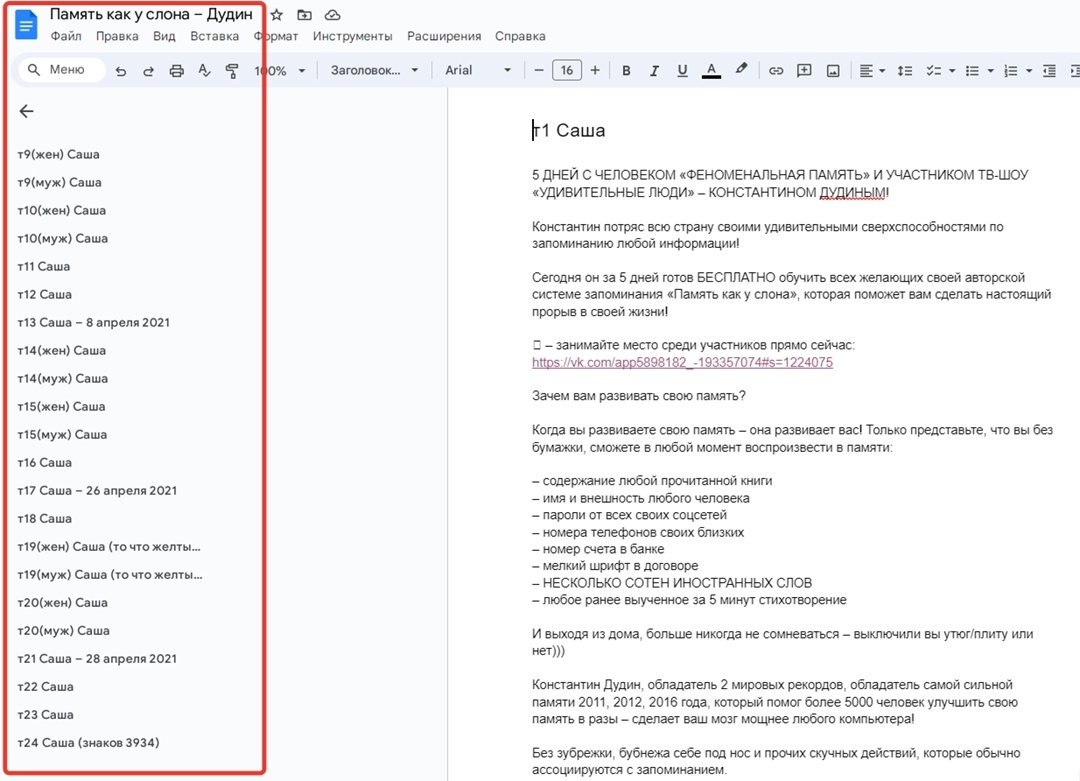Click the font size field showing 16
Image resolution: width=1080 pixels, height=781 pixels.
[567, 70]
